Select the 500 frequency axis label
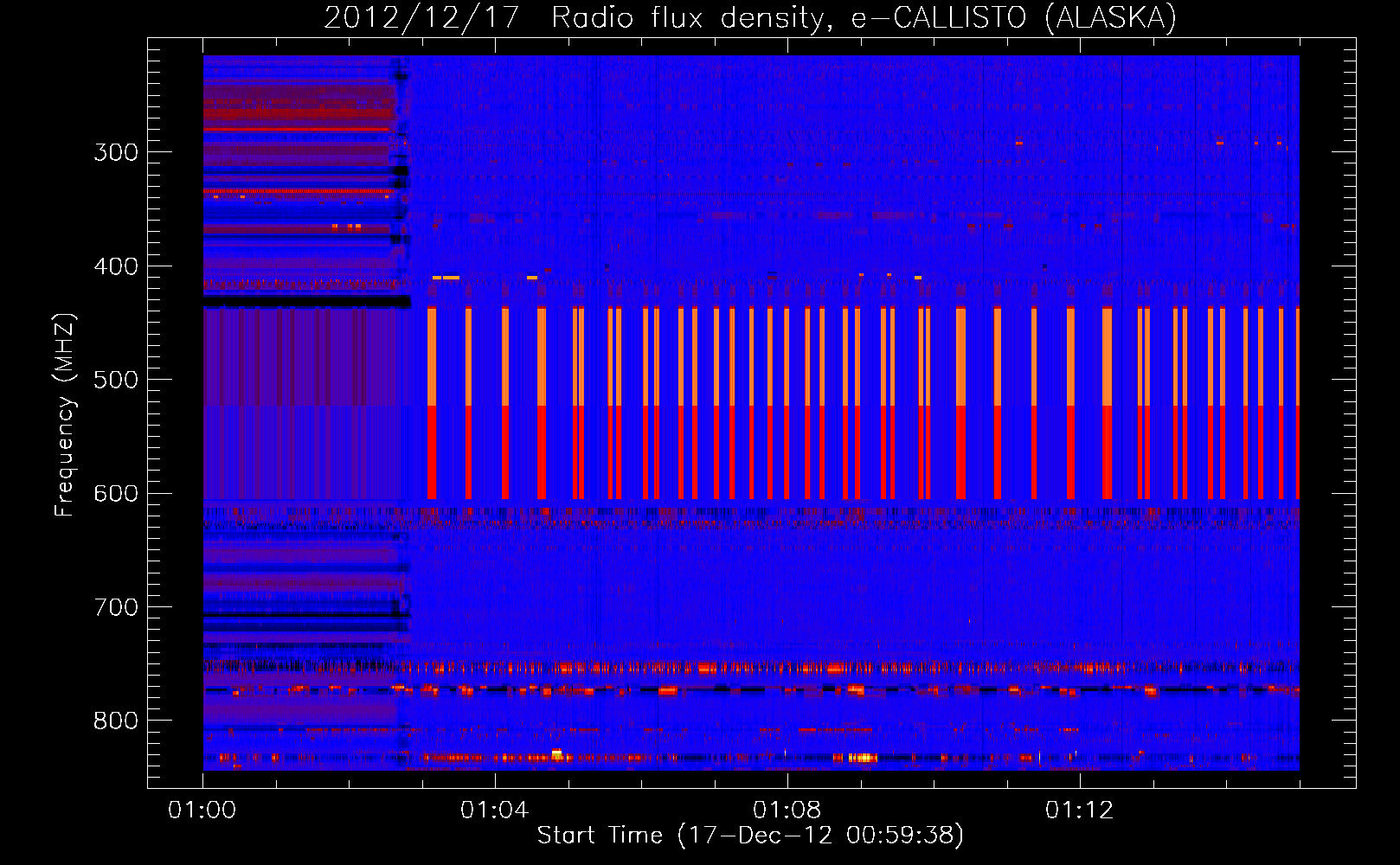 (116, 380)
